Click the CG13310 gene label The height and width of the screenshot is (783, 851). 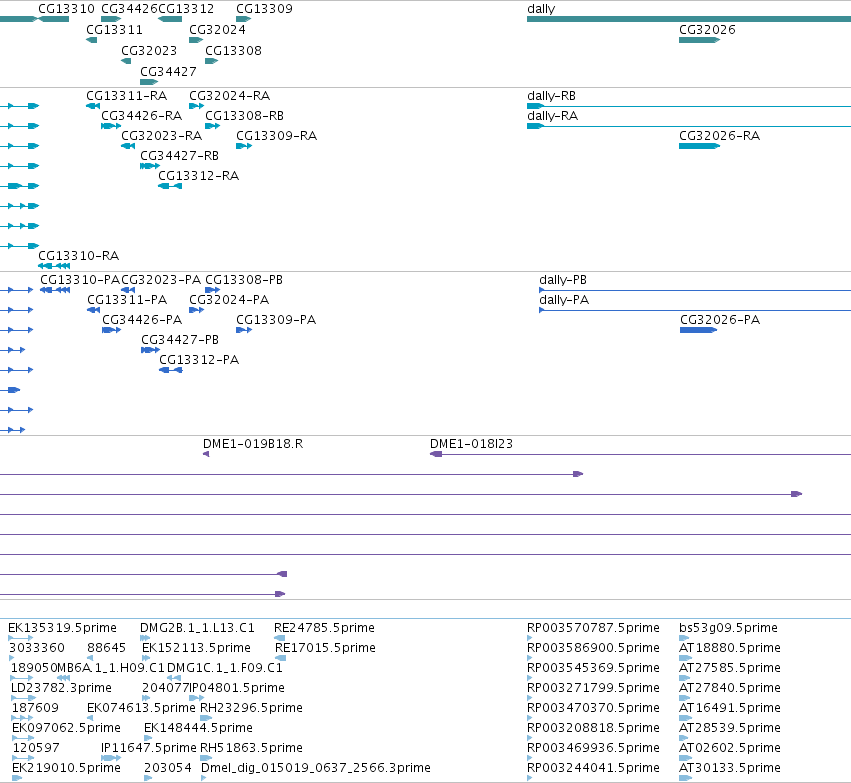[x=66, y=9]
